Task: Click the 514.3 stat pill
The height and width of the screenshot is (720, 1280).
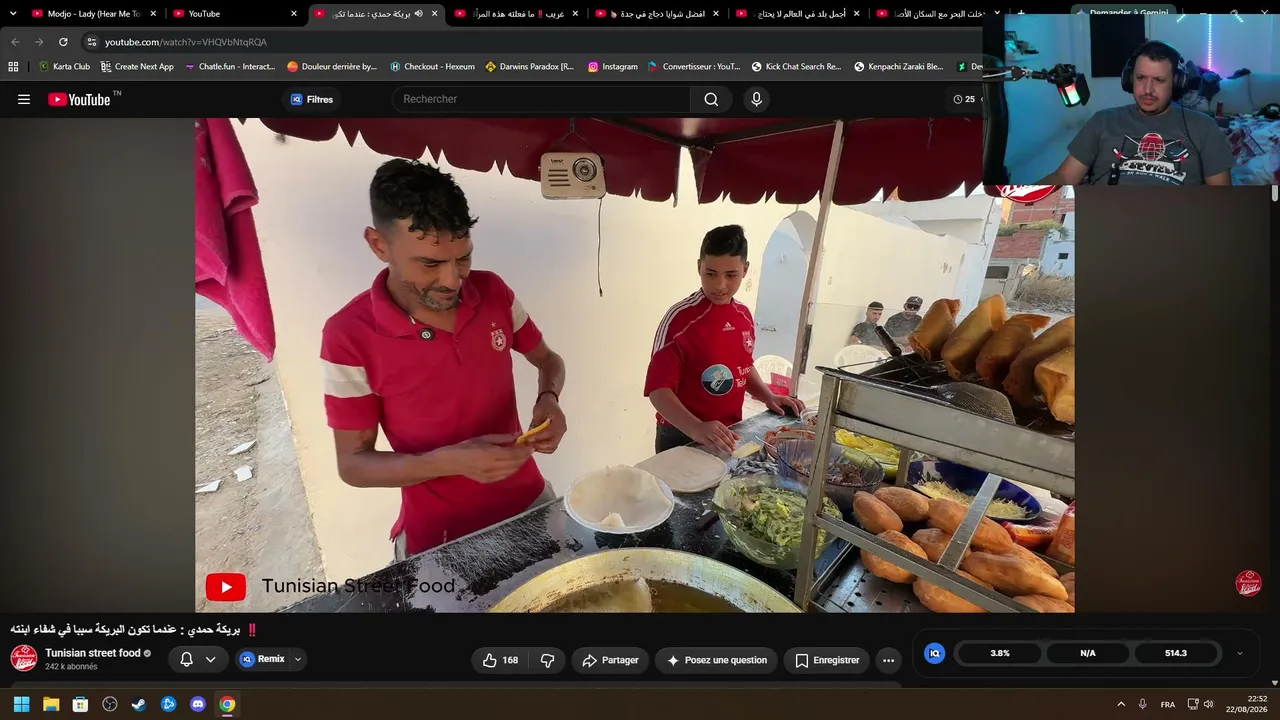Action: (1176, 653)
